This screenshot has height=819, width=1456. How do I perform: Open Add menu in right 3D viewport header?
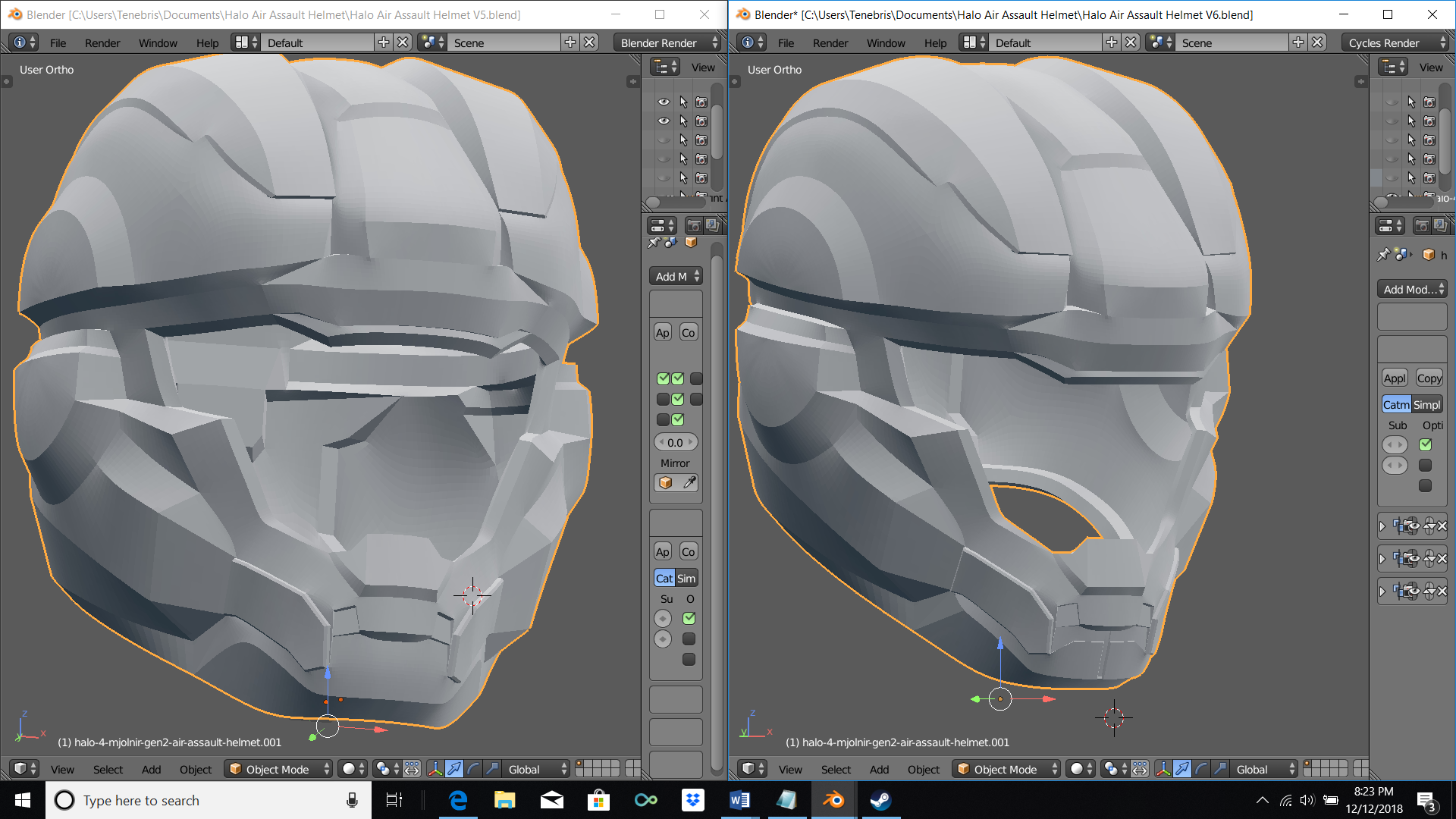[879, 769]
